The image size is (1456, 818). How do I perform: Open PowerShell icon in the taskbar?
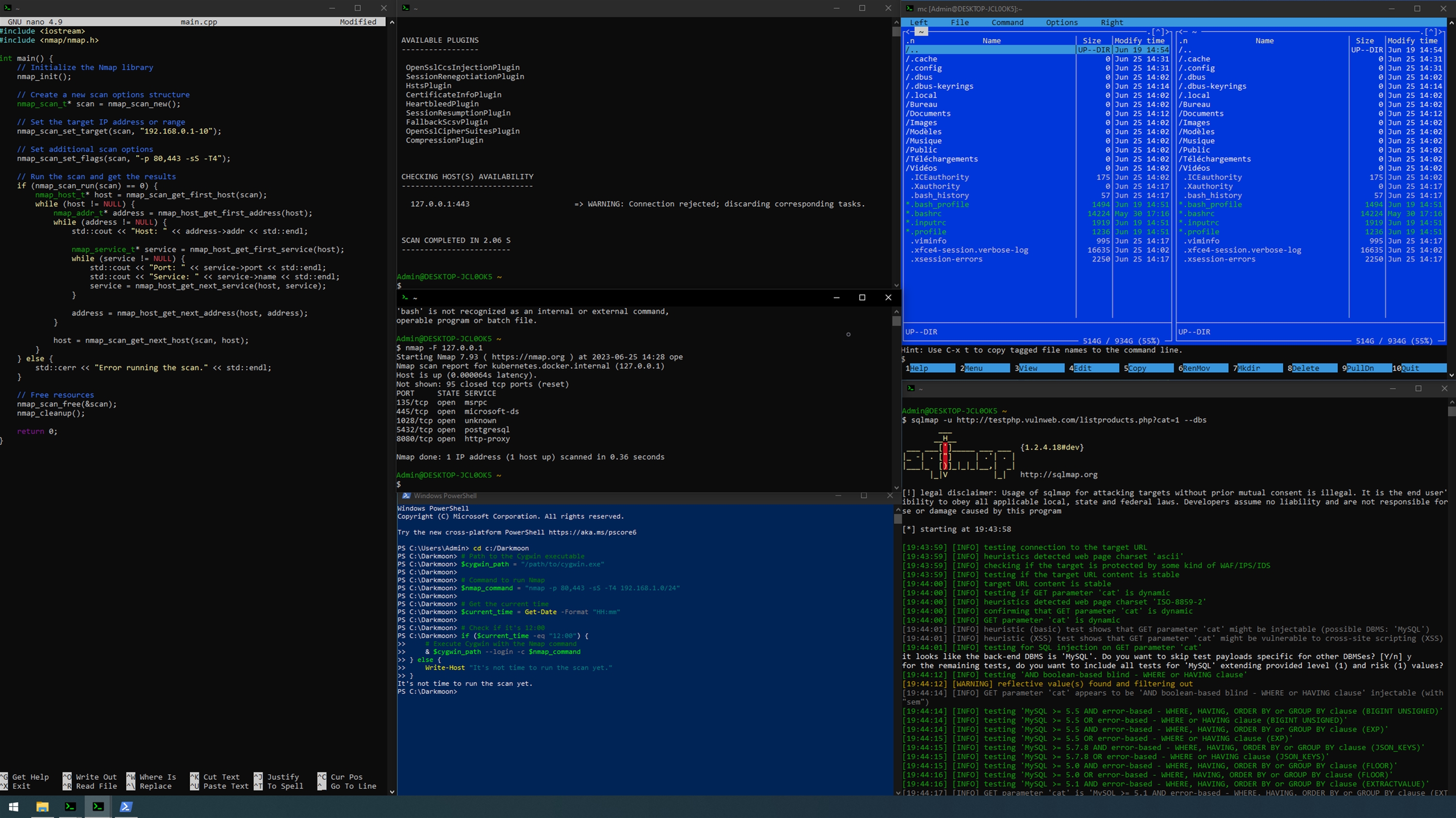pos(126,807)
